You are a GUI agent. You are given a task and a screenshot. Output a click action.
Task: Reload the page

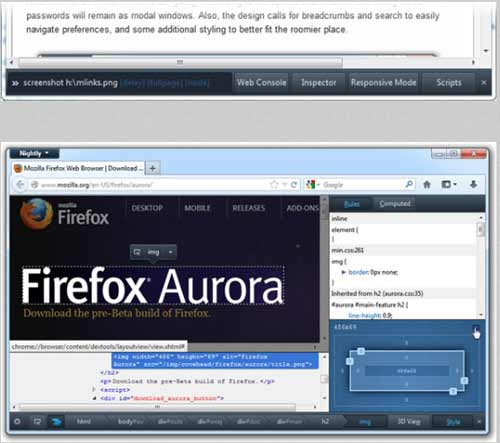click(x=294, y=185)
